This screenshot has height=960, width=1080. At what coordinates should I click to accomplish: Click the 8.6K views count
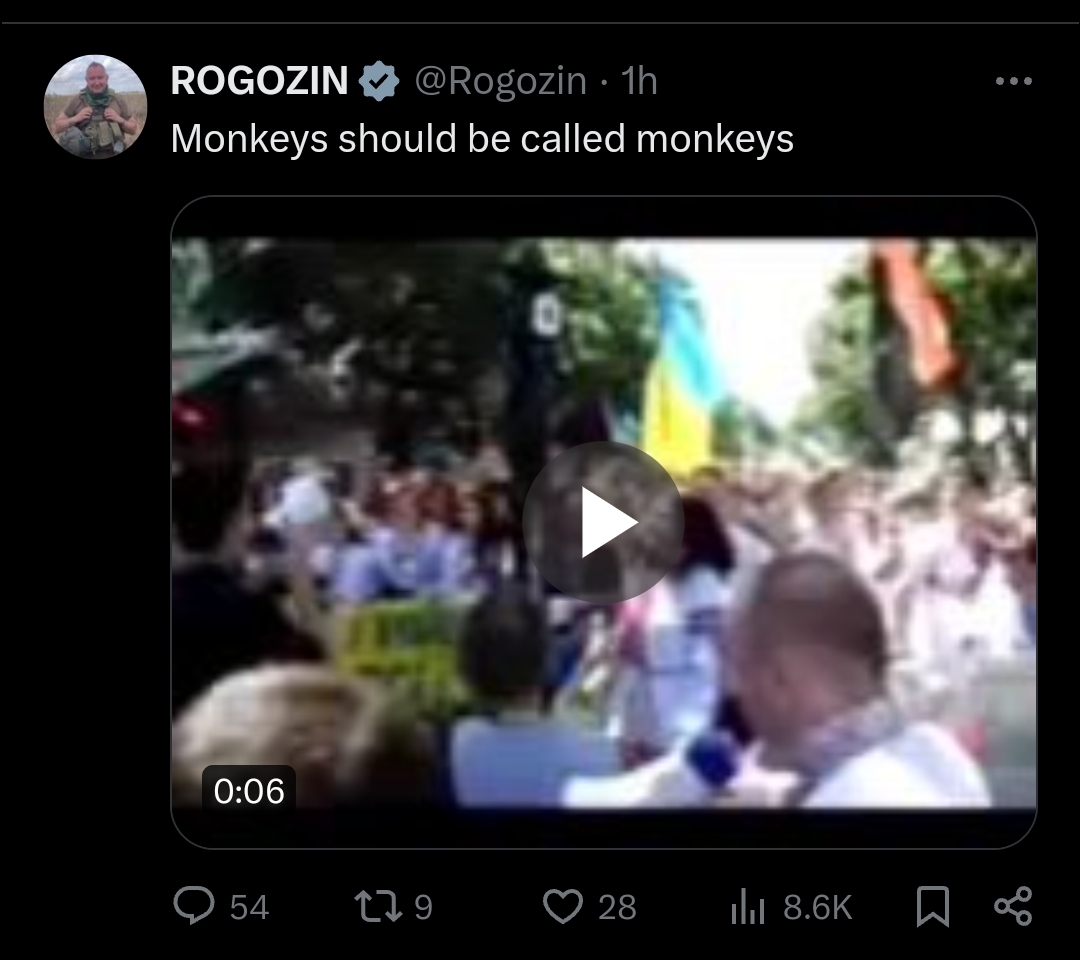pos(818,907)
